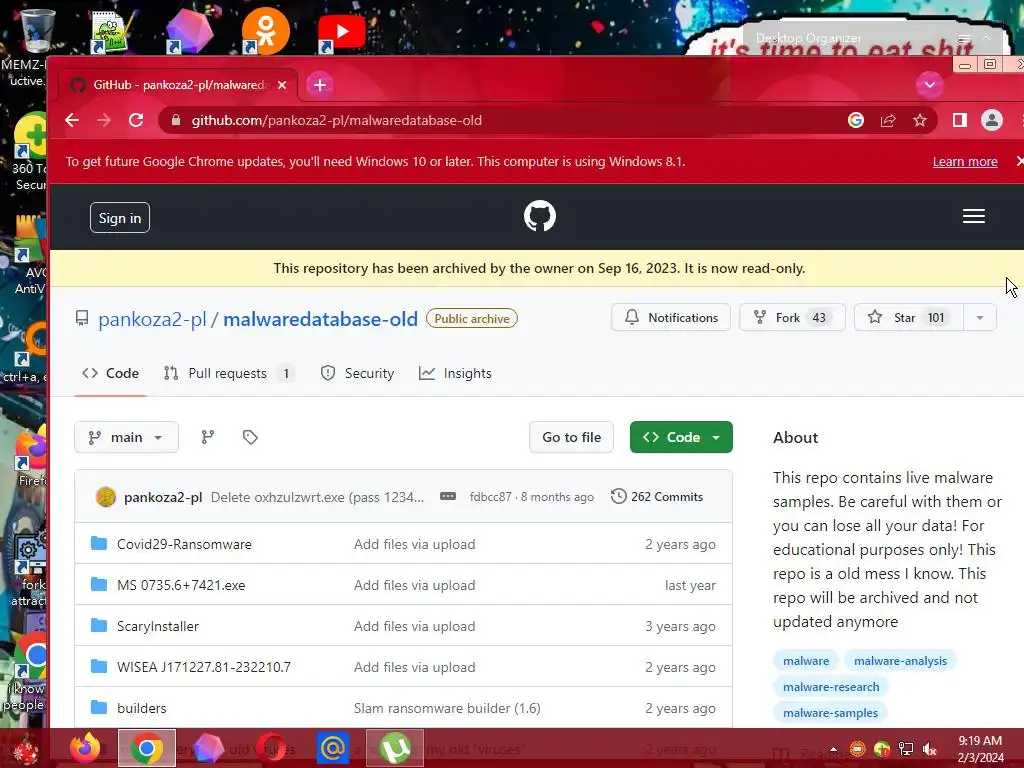The width and height of the screenshot is (1024, 768).
Task: Open the malwaredatabase-old repository link
Action: click(320, 319)
